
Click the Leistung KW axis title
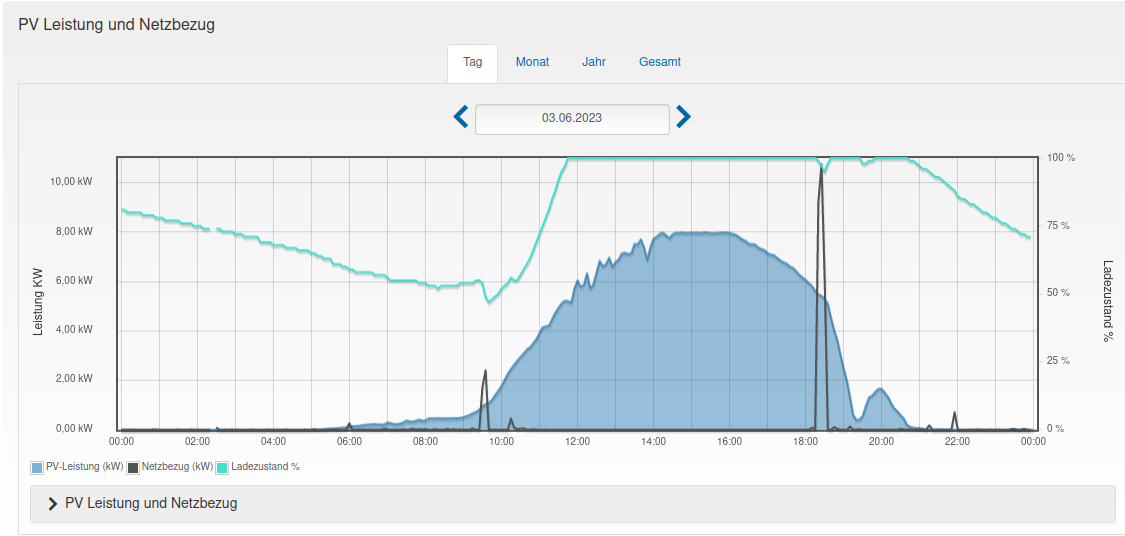(x=39, y=301)
